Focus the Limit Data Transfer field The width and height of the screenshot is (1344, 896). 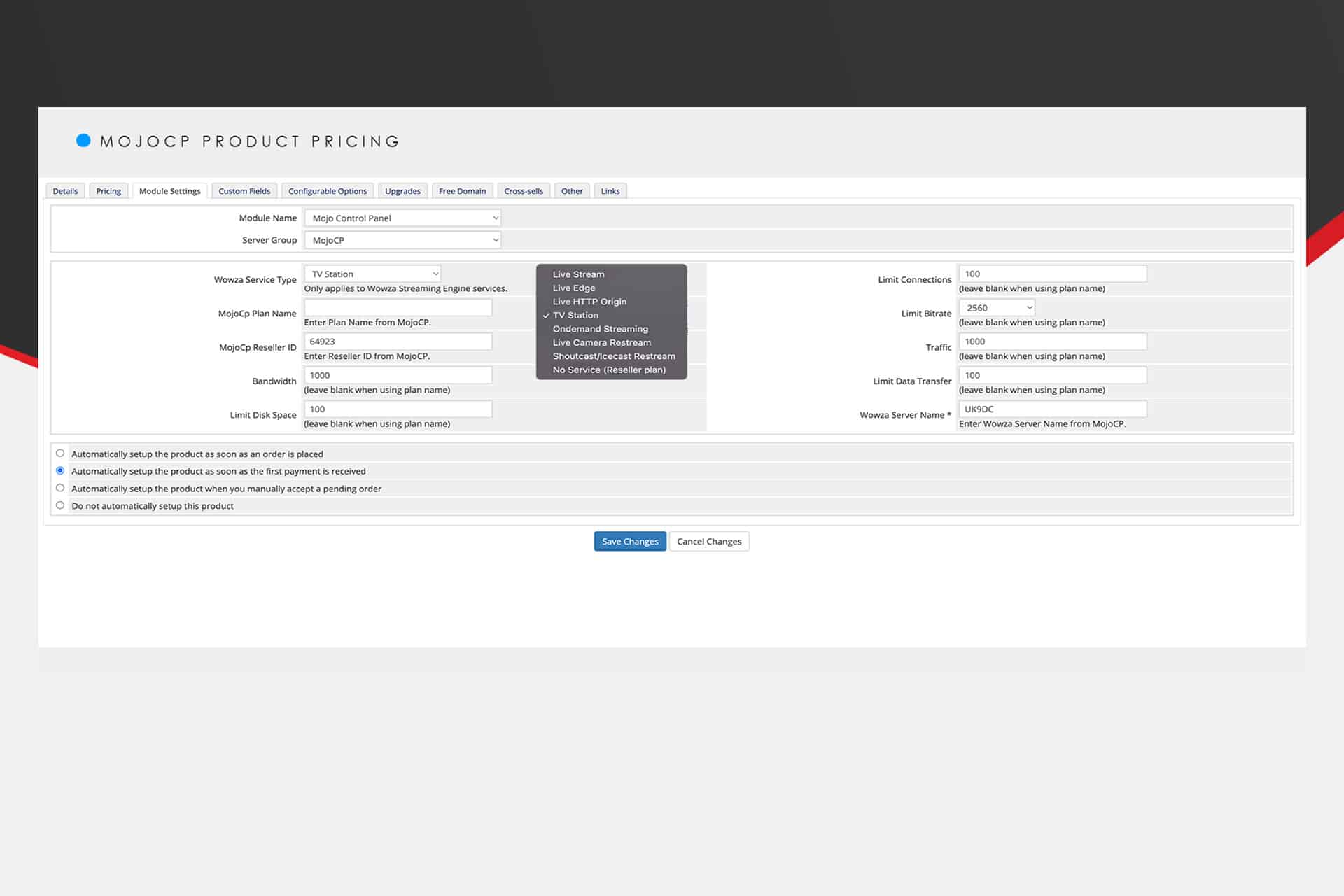(x=1053, y=375)
